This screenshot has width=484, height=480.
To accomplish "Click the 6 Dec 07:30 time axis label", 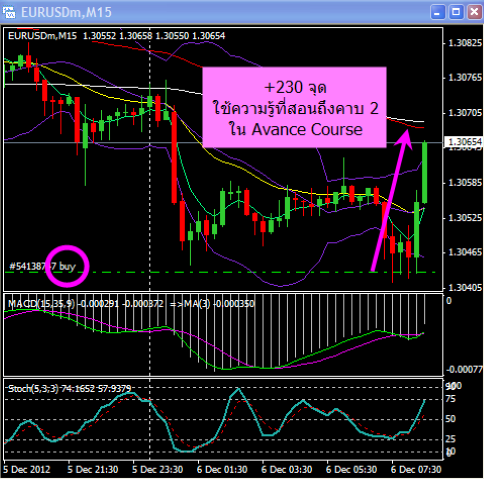I will tap(416, 469).
